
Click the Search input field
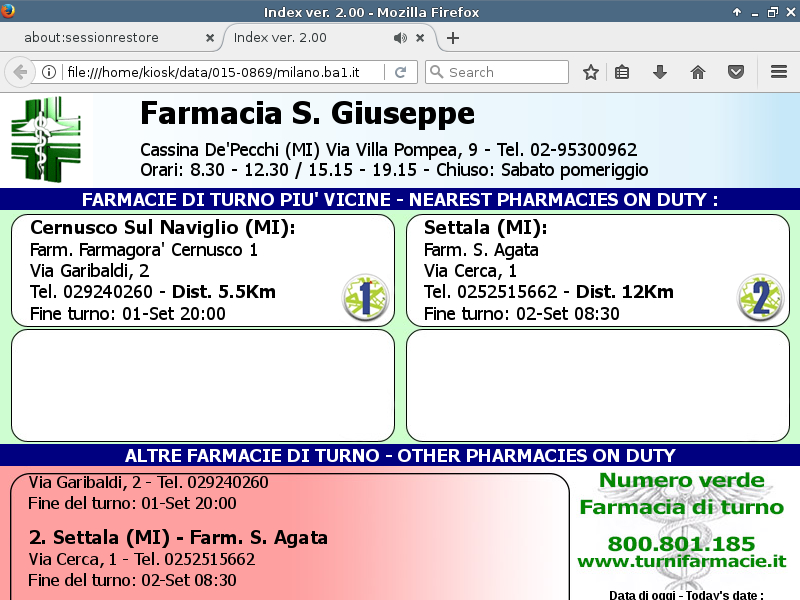click(x=505, y=72)
